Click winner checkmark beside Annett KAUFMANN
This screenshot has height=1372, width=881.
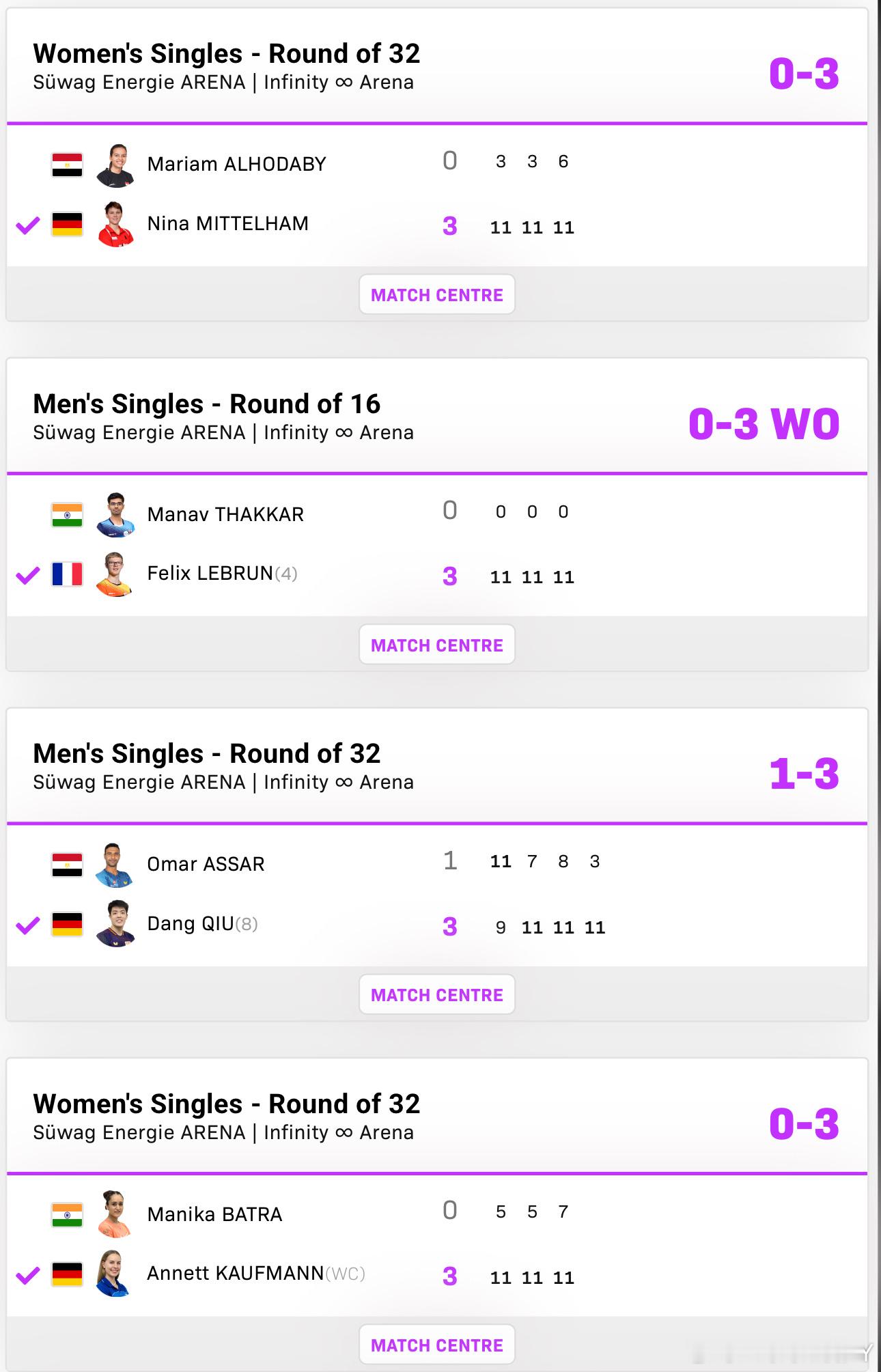[28, 1275]
